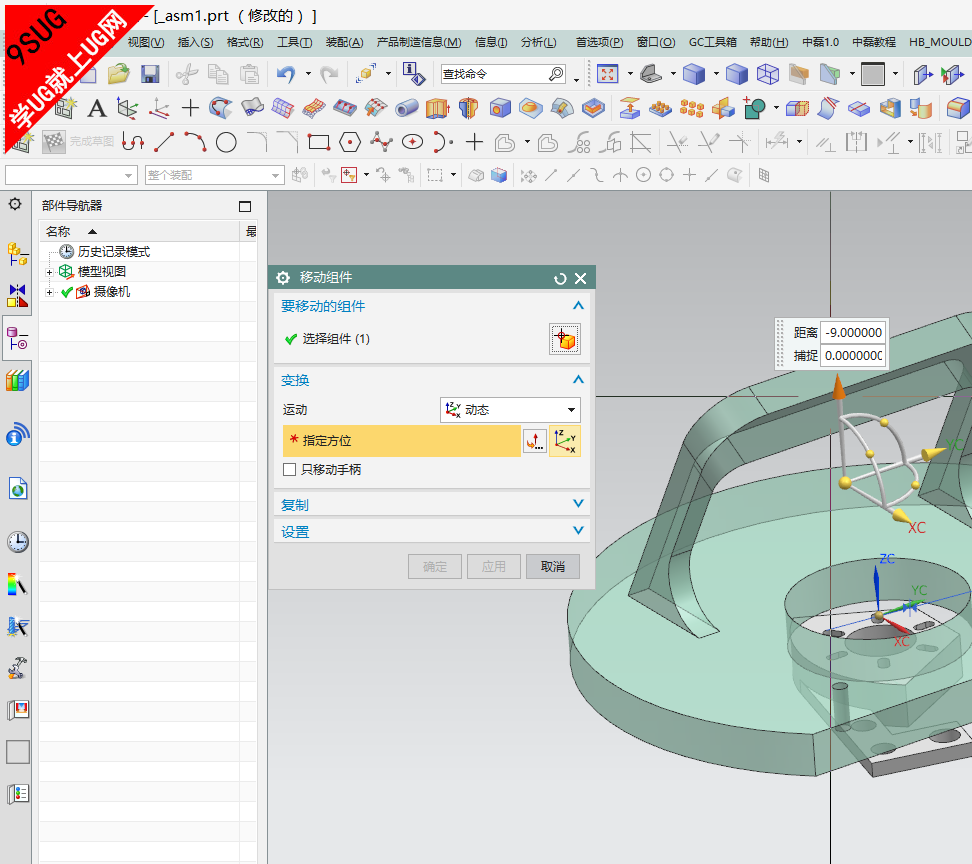972x864 pixels.
Task: Reset the 移动组件 dialog with the refresh icon
Action: click(x=560, y=278)
